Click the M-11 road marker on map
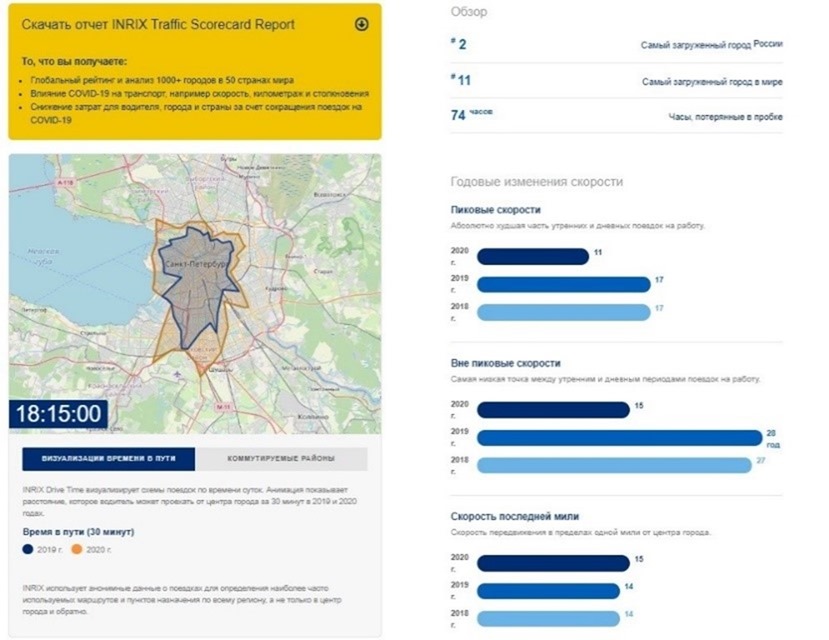The width and height of the screenshot is (829, 640). click(223, 408)
